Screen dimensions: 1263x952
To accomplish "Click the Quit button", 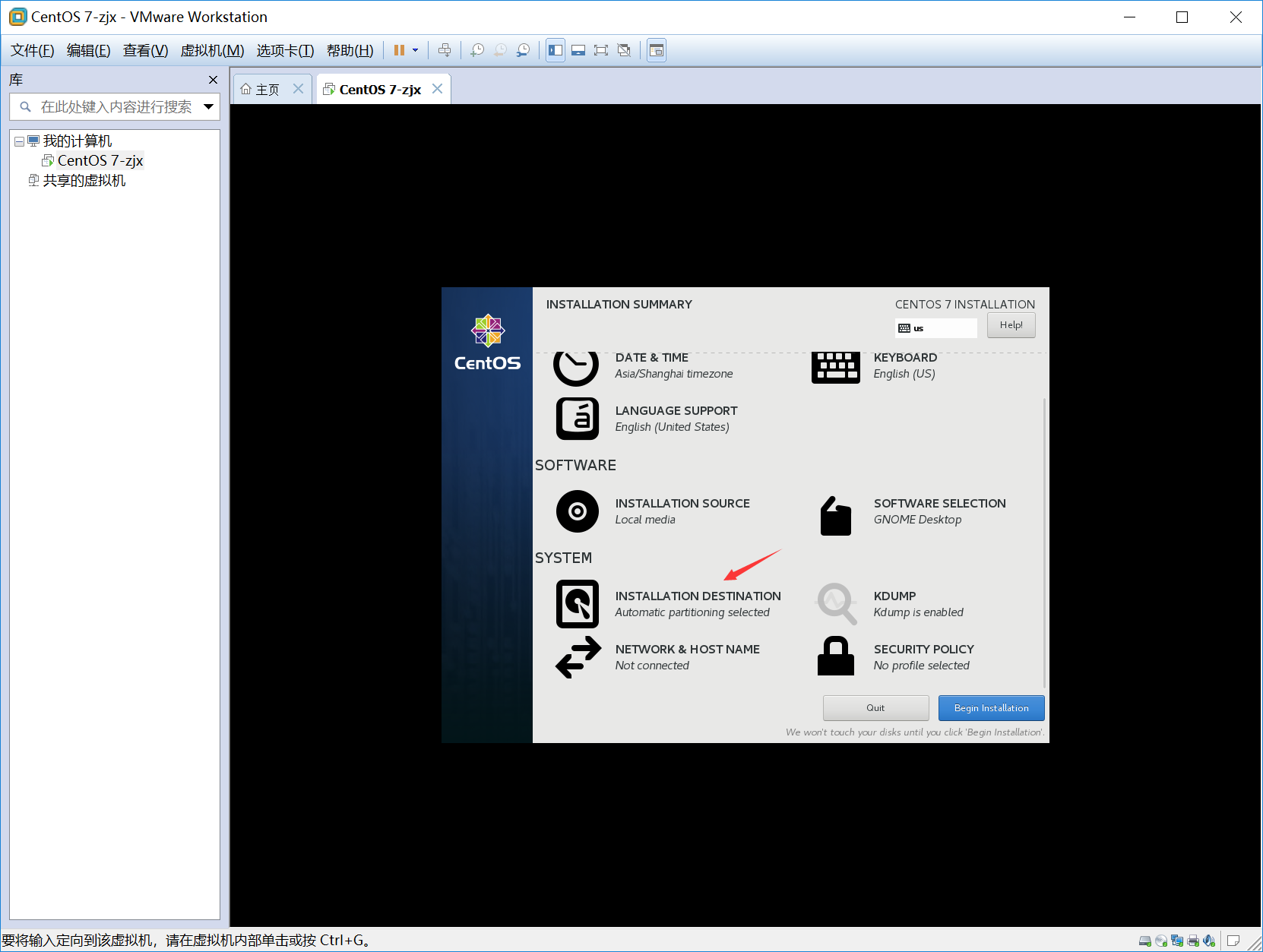I will click(875, 708).
